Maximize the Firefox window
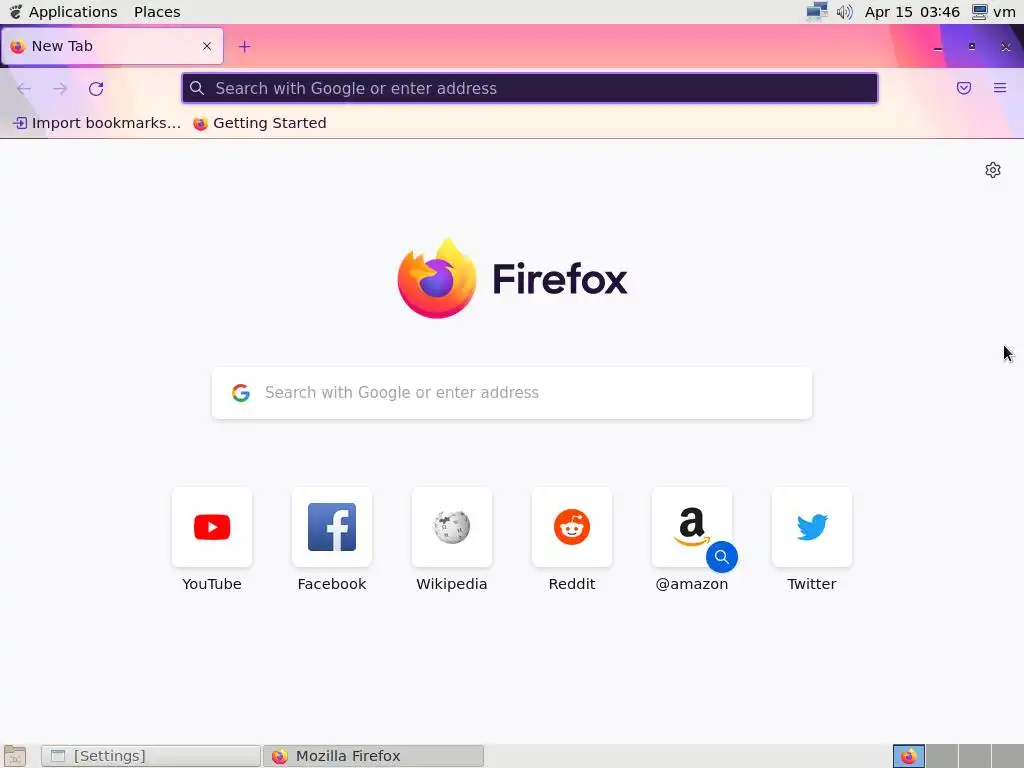 972,46
